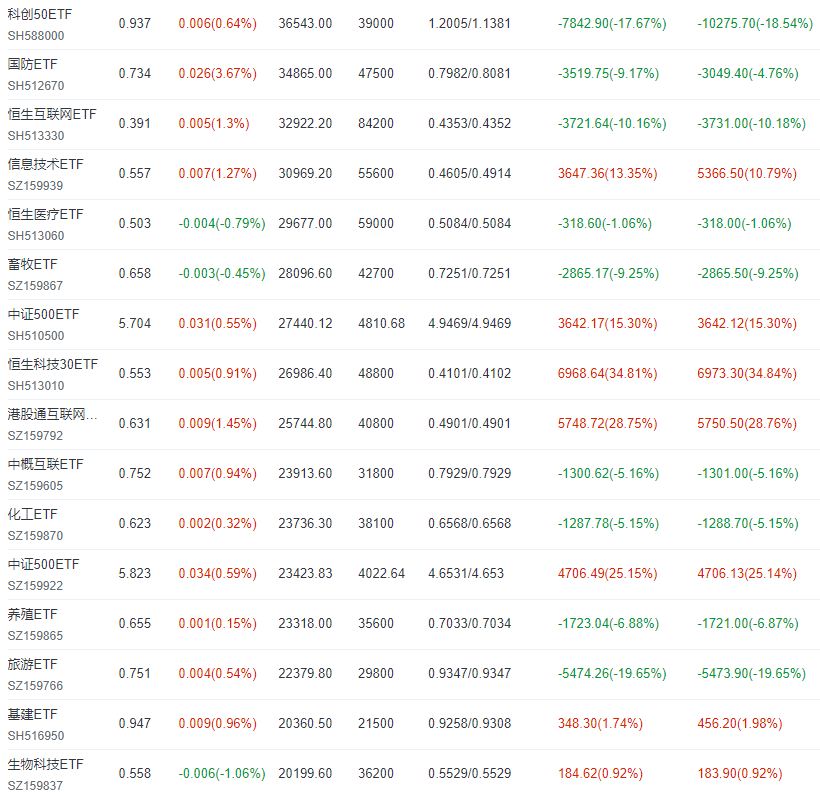Click change -0.006(-1.06%)
Image resolution: width=820 pixels, height=792 pixels.
click(222, 774)
